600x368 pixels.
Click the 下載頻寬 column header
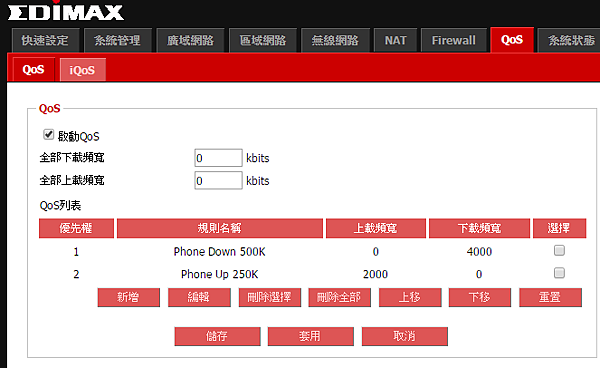(x=479, y=228)
